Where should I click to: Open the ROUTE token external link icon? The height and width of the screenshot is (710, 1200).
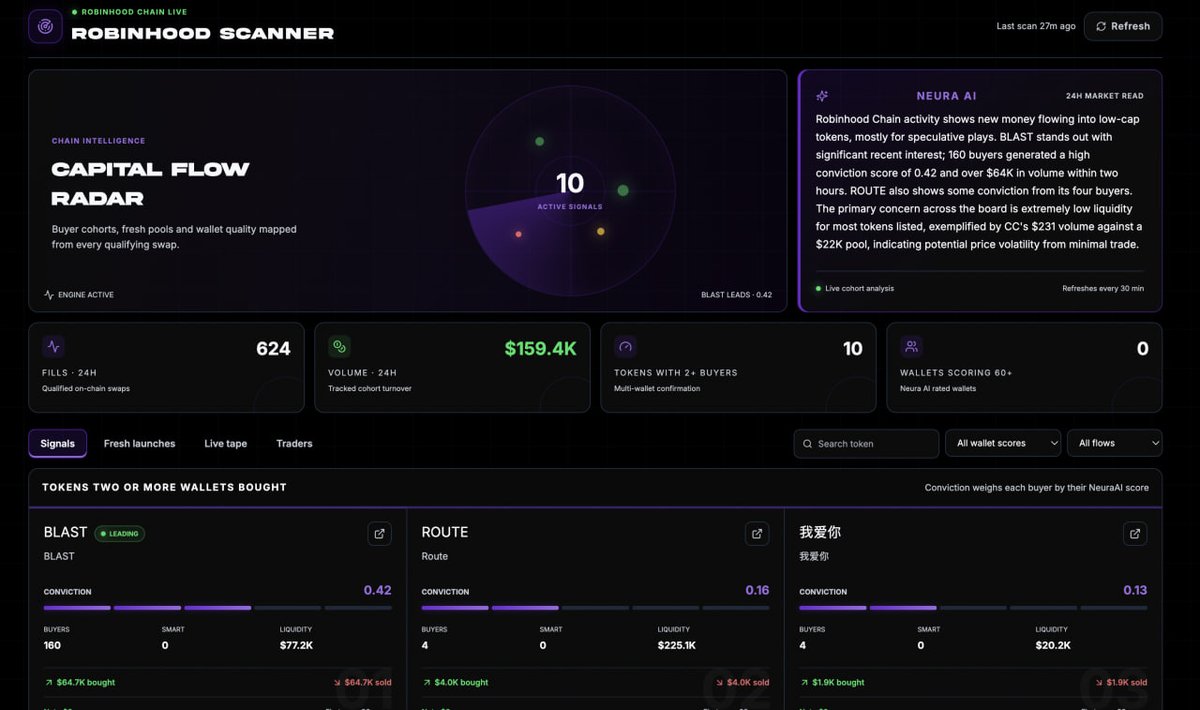[x=757, y=533]
